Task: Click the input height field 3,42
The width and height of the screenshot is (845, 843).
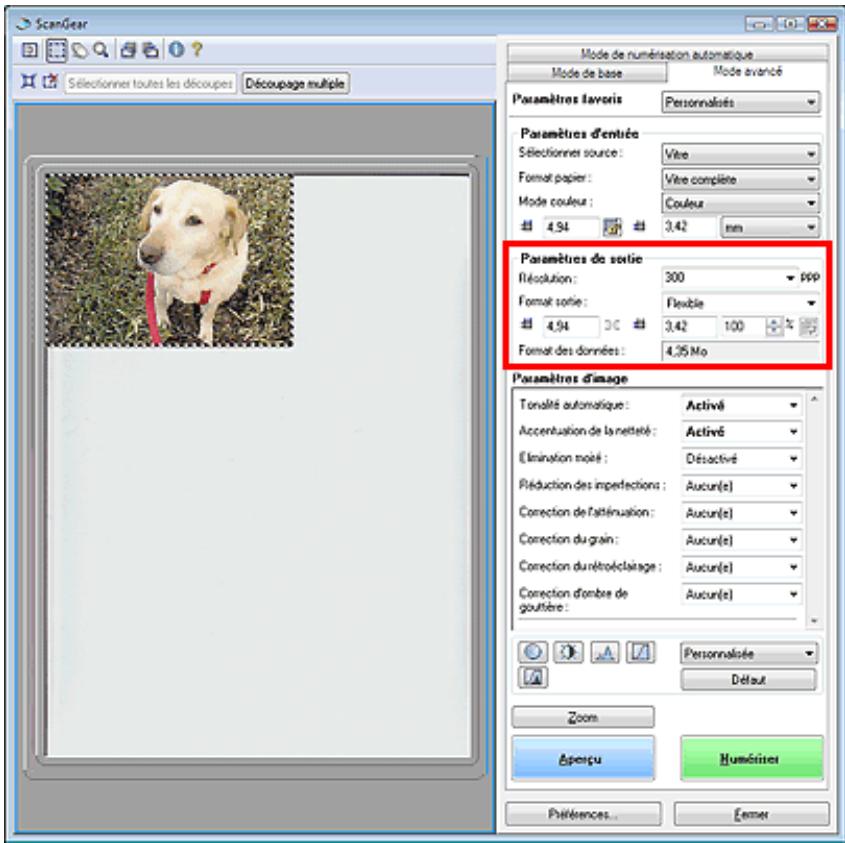Action: coord(689,227)
